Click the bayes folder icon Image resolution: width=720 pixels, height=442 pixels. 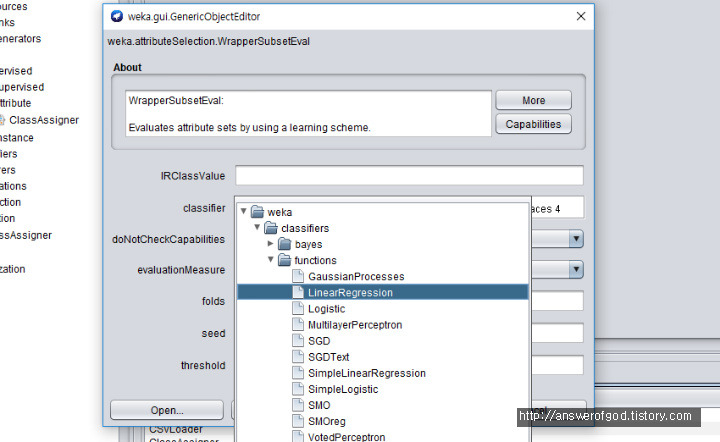coord(285,244)
